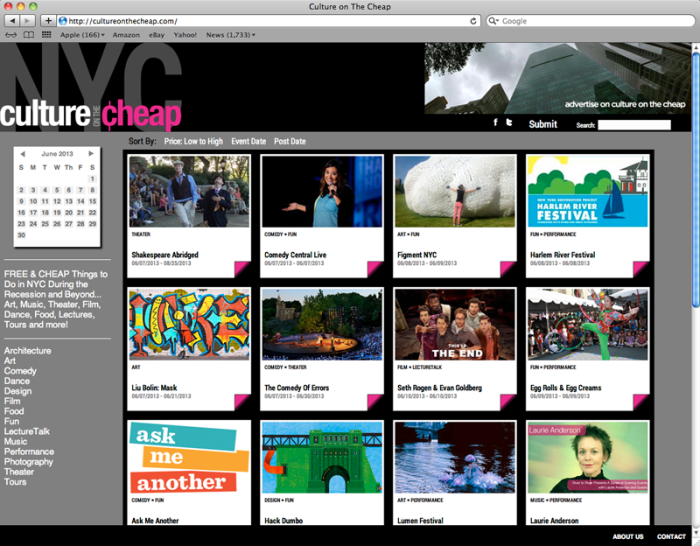Click pink corner on Comedy Central Live card

(375, 269)
